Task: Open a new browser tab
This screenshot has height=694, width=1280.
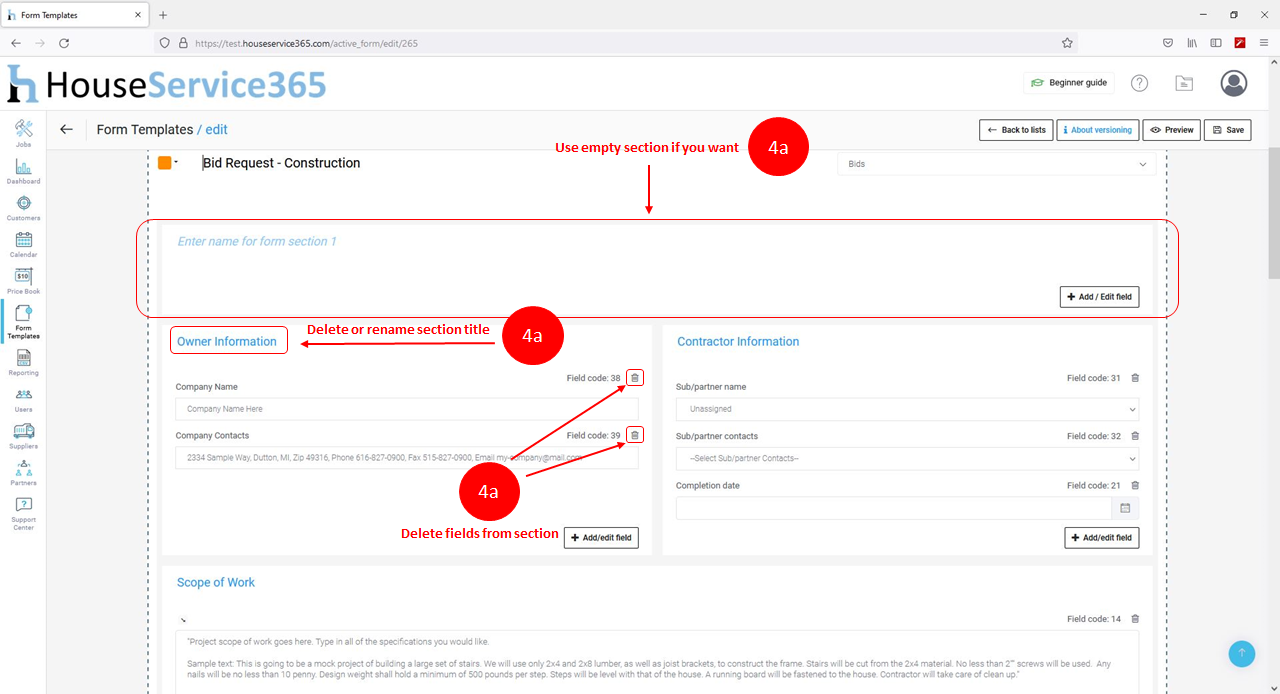Action: (x=163, y=15)
